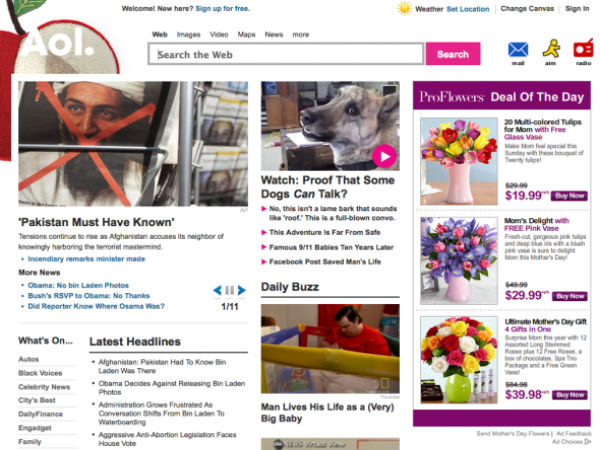This screenshot has width=600, height=450.
Task: Open the Sign up for free link
Action: tap(222, 8)
